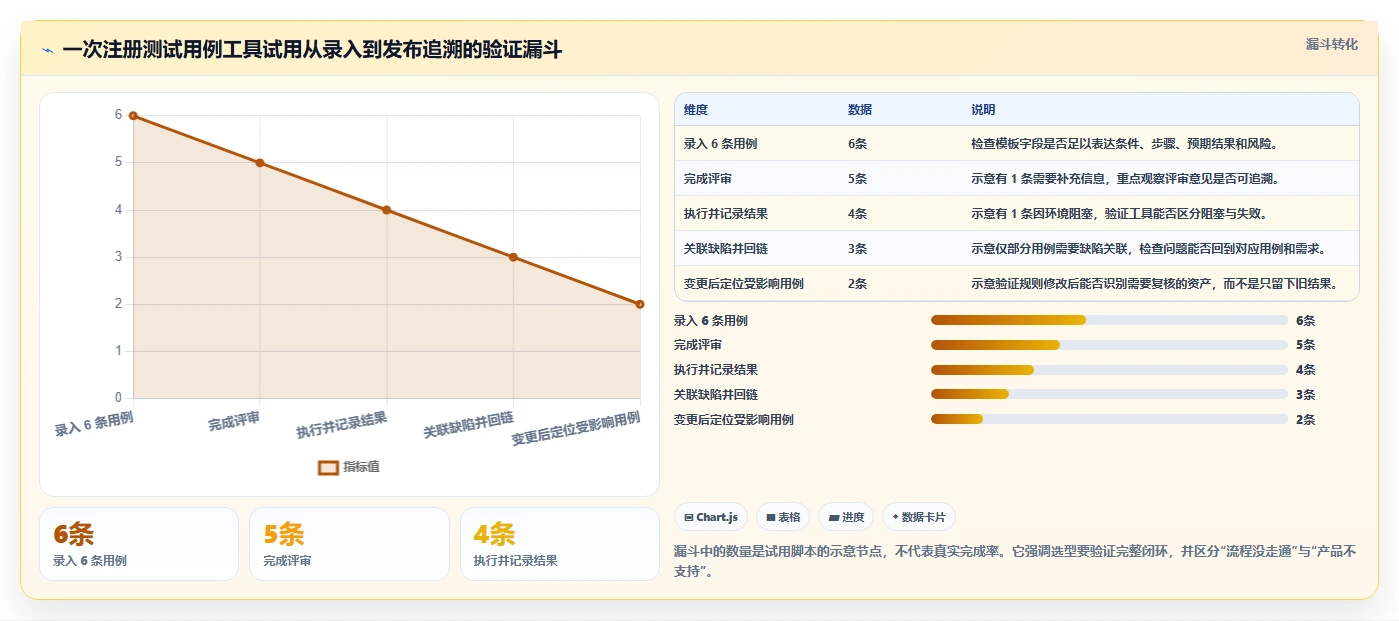Viewport: 1399px width, 621px height.
Task: Open the 5条 stat card
Action: click(x=349, y=544)
